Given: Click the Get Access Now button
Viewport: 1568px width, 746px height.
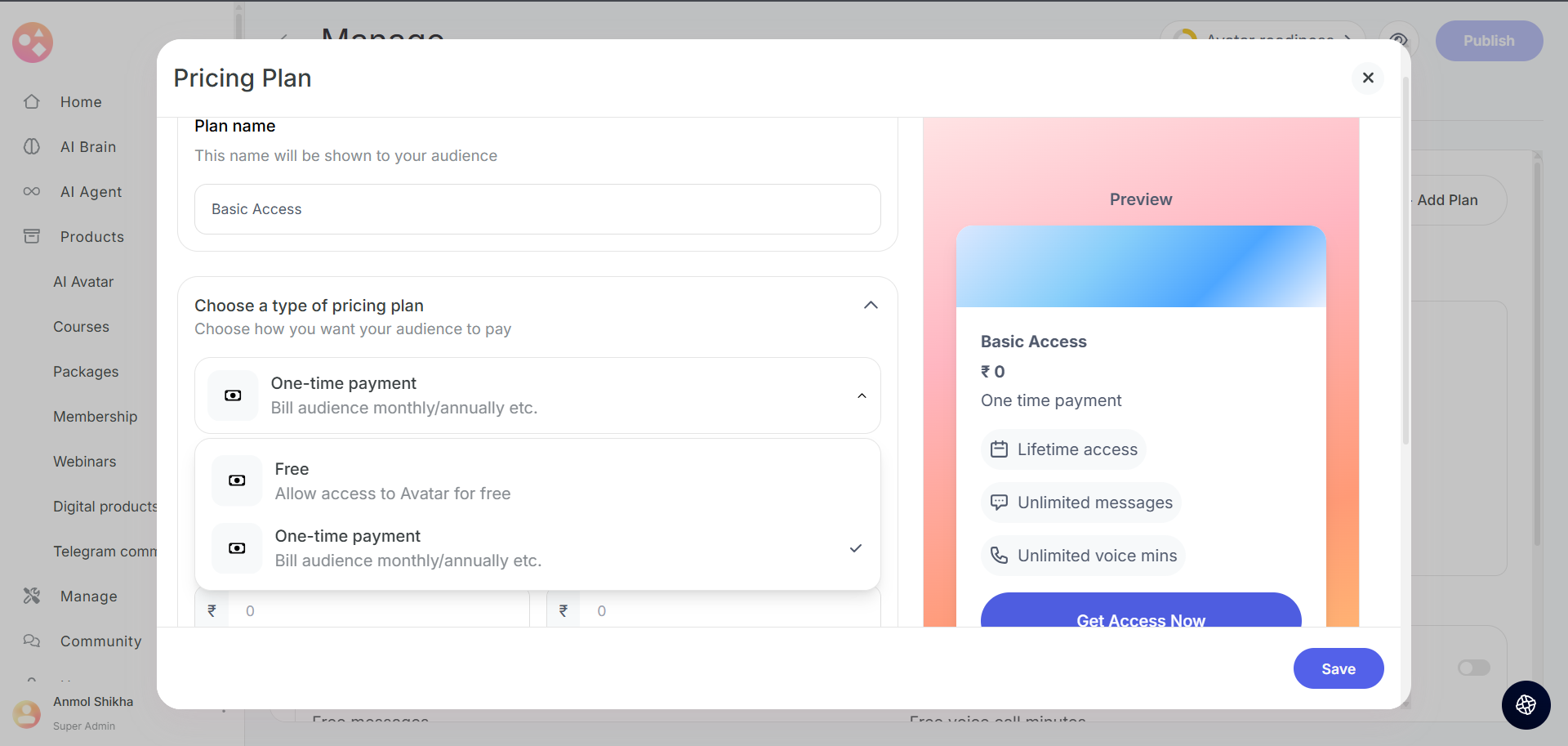Looking at the screenshot, I should (1140, 614).
